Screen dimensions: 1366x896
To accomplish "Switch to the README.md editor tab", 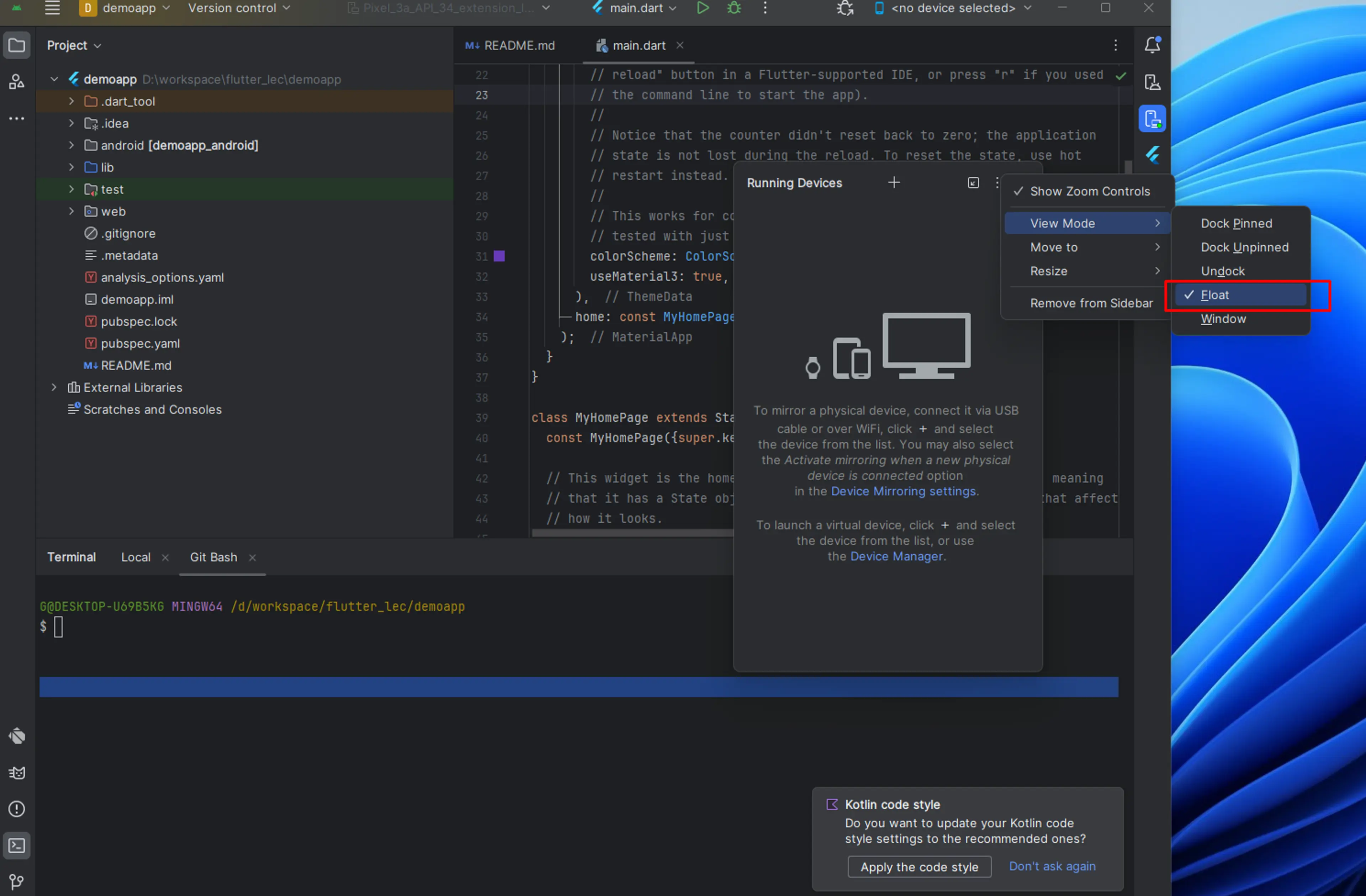I will 510,45.
